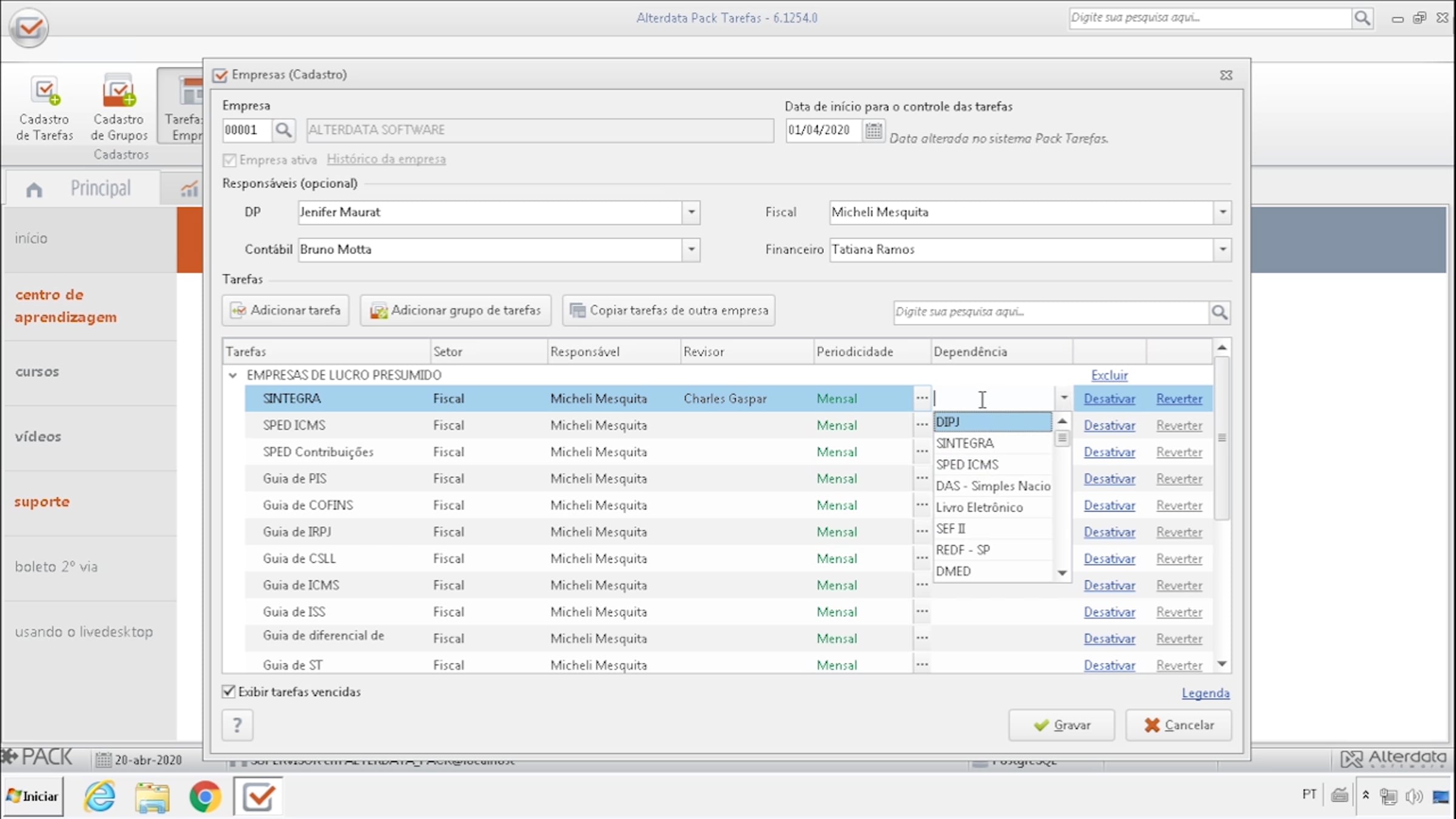Open the Histórico da empresa link

(x=386, y=159)
